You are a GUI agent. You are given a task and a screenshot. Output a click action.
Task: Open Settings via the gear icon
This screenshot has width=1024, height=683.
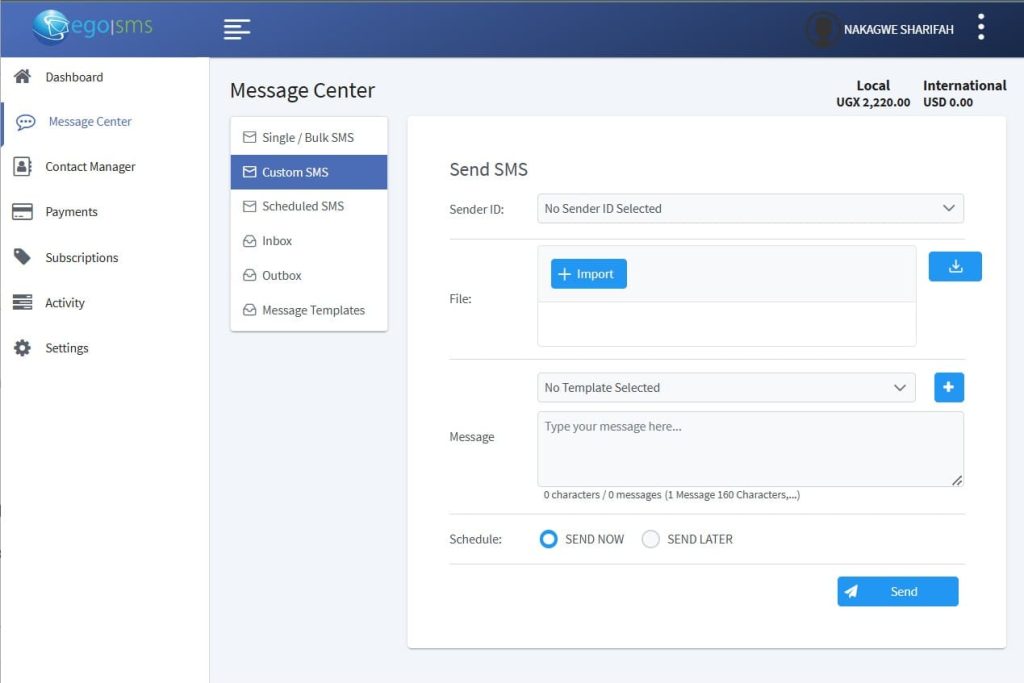[22, 348]
